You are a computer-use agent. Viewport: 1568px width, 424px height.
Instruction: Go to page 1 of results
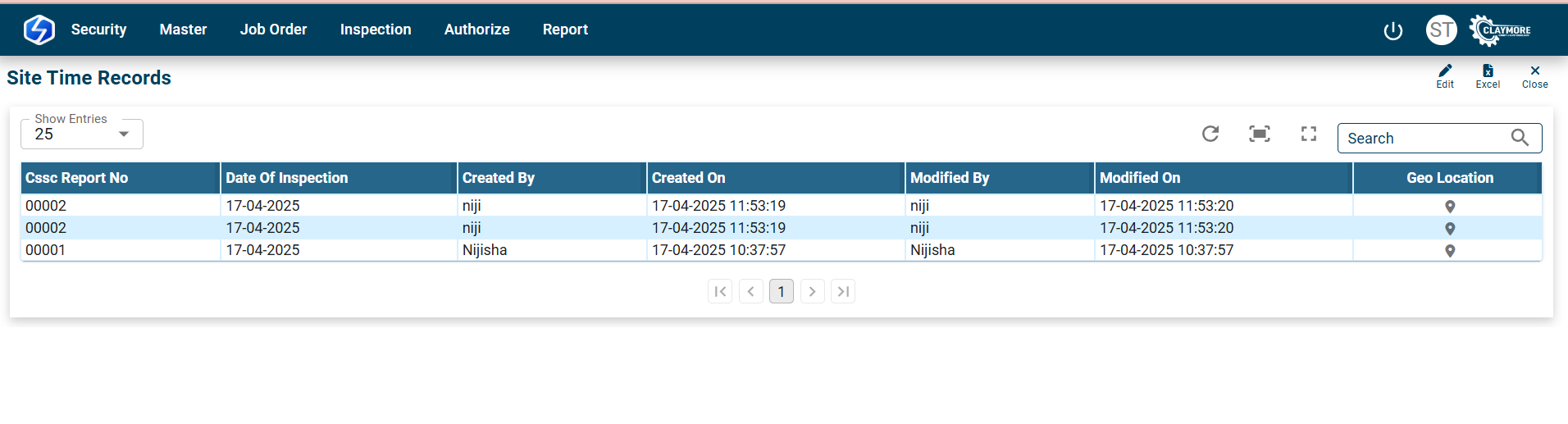coord(782,291)
